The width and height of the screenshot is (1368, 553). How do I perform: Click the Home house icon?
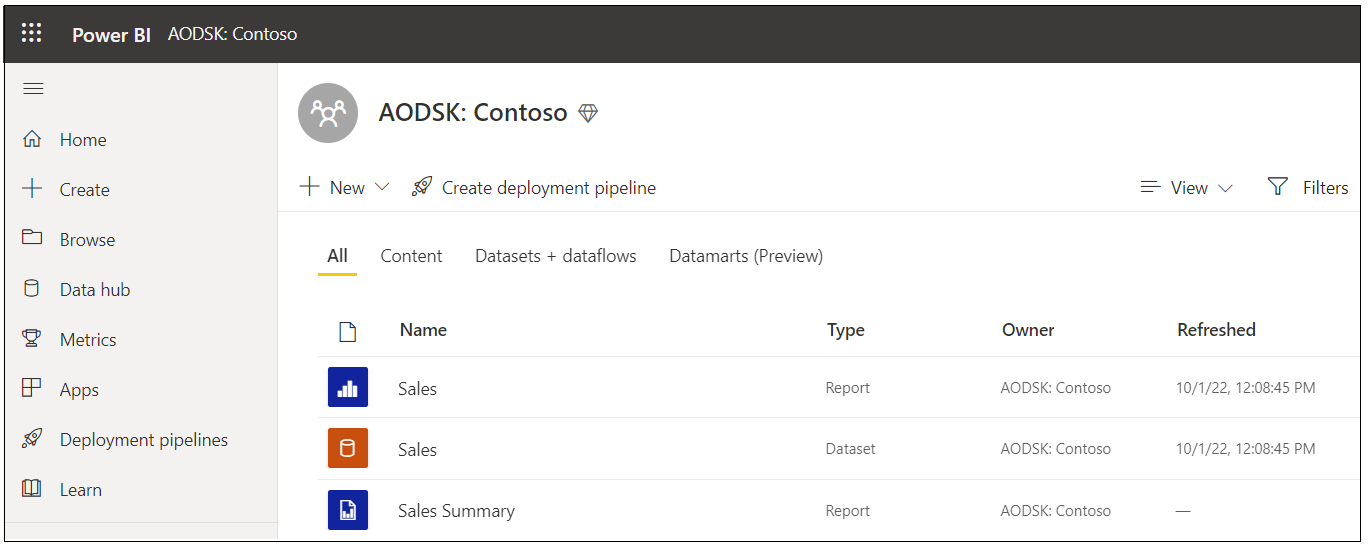click(x=32, y=139)
